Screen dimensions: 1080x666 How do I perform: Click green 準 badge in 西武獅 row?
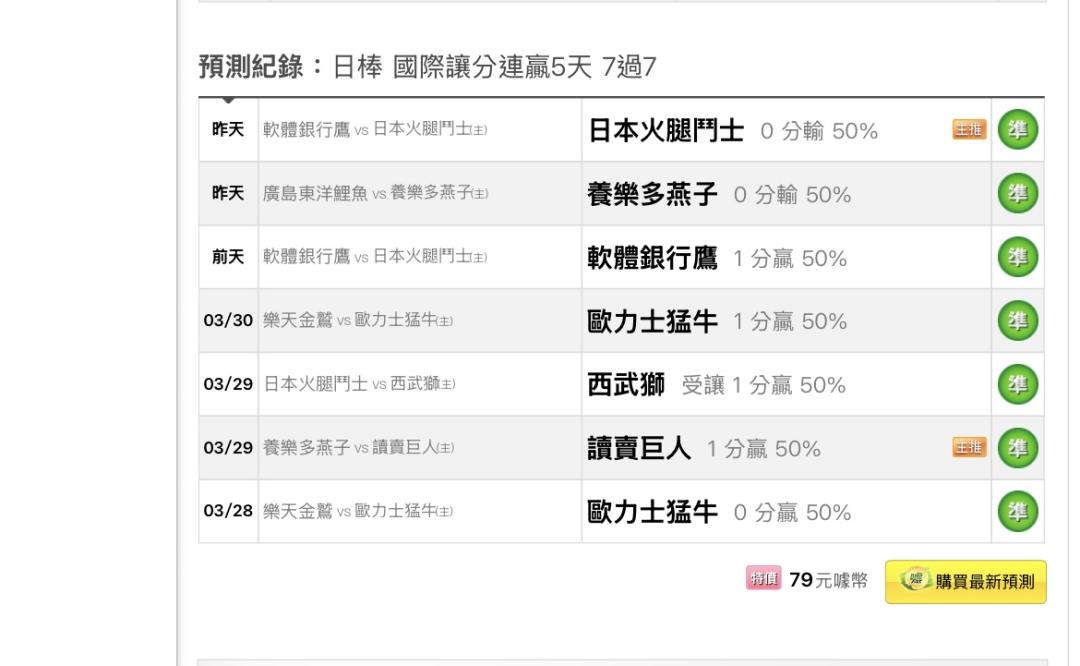[x=1017, y=384]
